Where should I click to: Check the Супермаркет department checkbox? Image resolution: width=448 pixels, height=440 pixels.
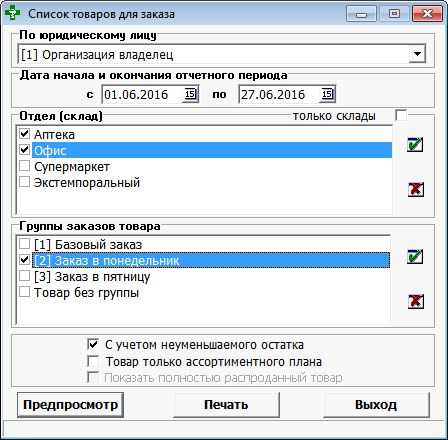[x=24, y=166]
